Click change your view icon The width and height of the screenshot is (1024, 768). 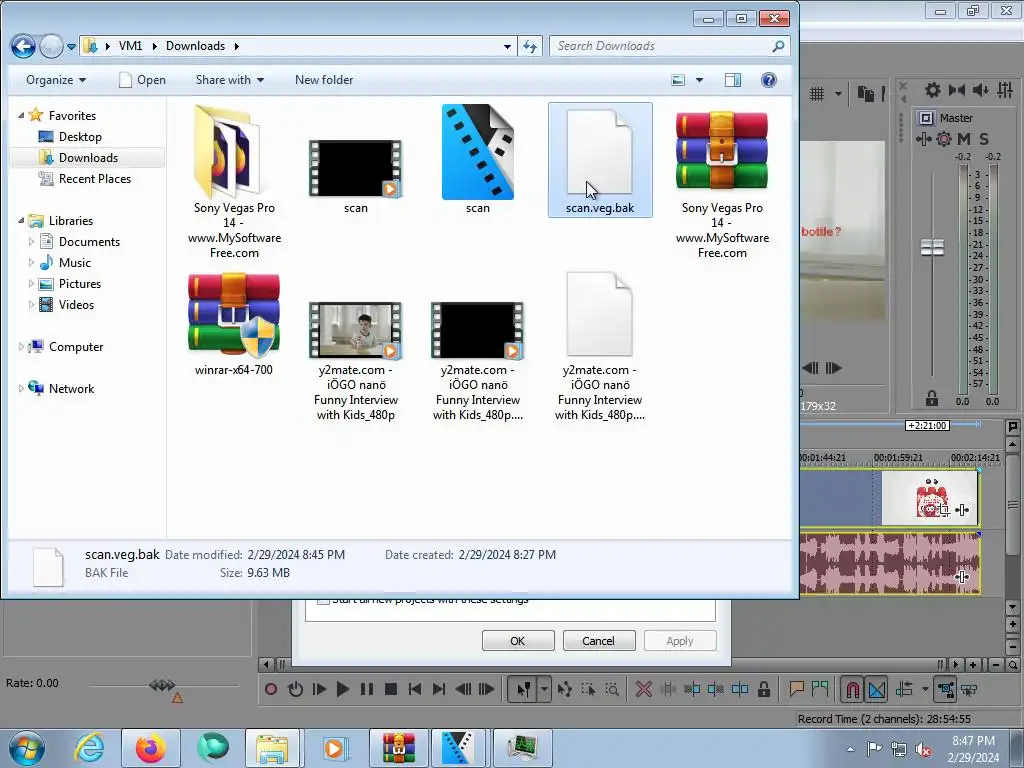[x=679, y=80]
